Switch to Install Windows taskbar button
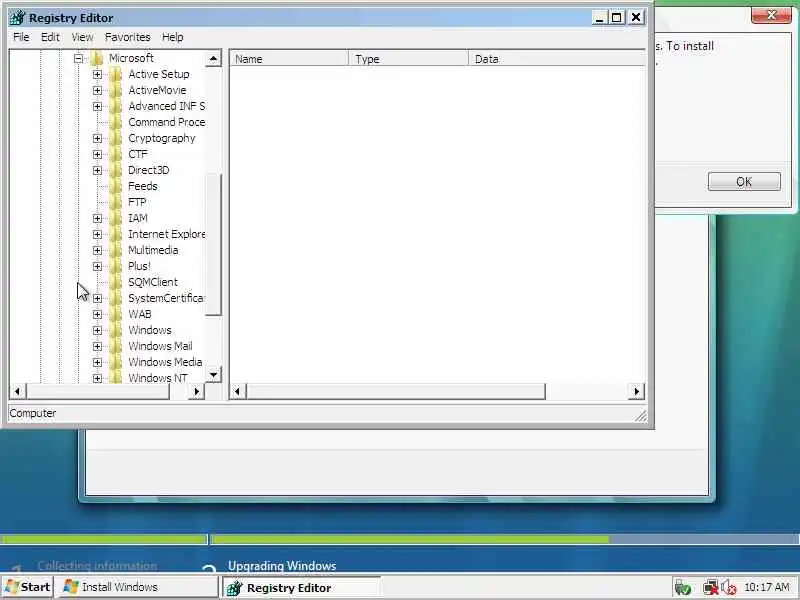The image size is (800, 600). click(137, 587)
